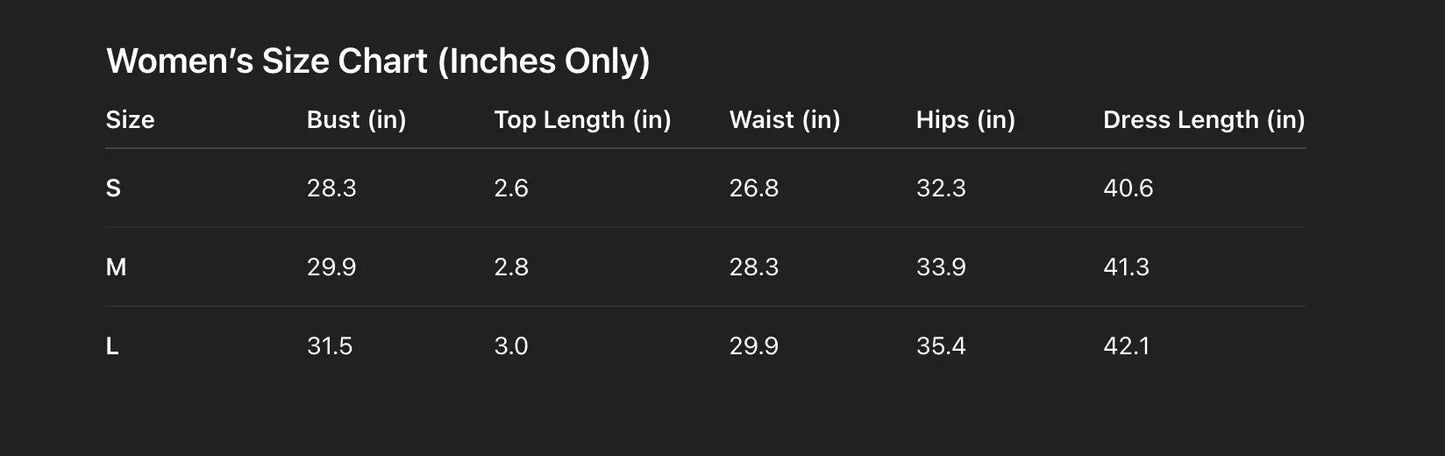Click the small top length 2.6
The image size is (1445, 456).
pos(511,188)
